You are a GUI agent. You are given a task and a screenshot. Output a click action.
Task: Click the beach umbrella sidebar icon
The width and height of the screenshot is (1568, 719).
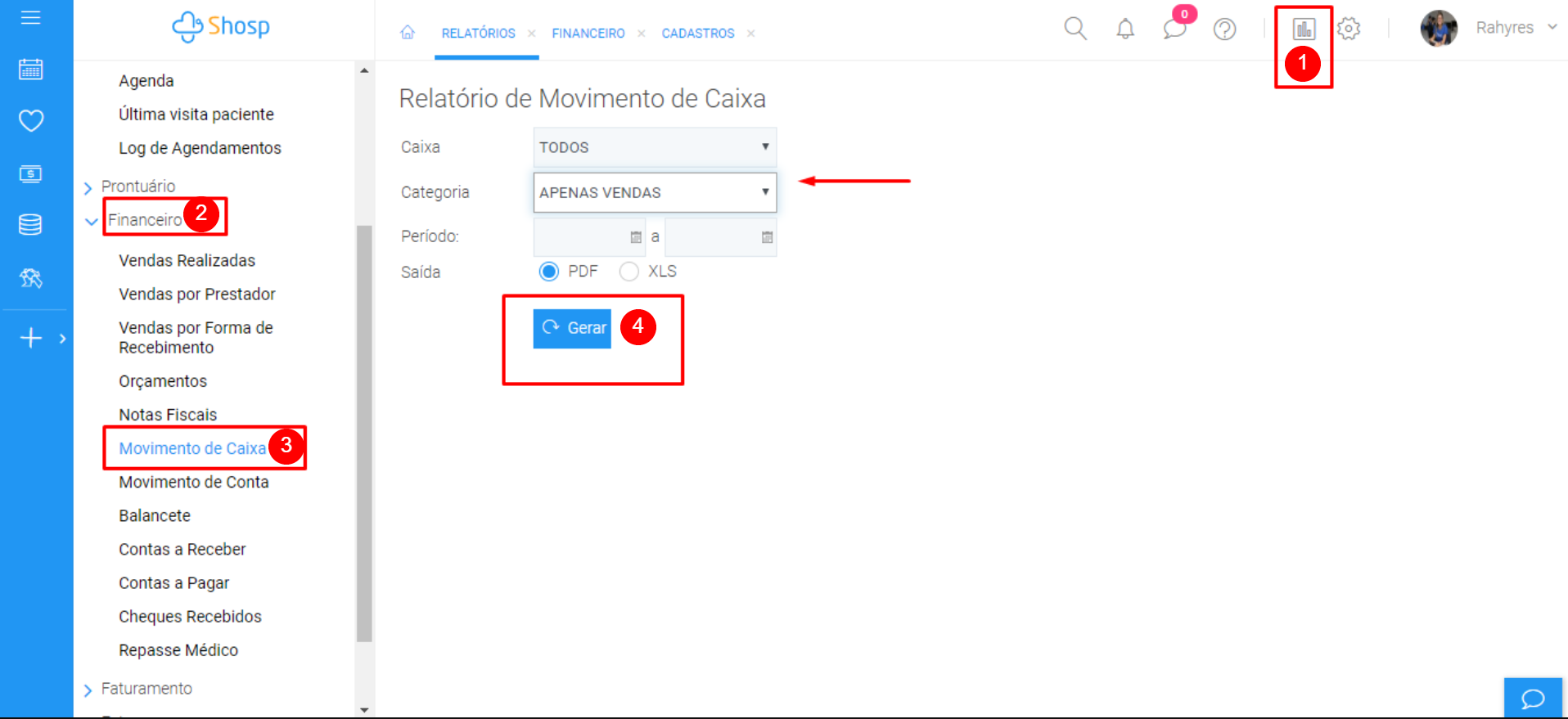coord(30,278)
